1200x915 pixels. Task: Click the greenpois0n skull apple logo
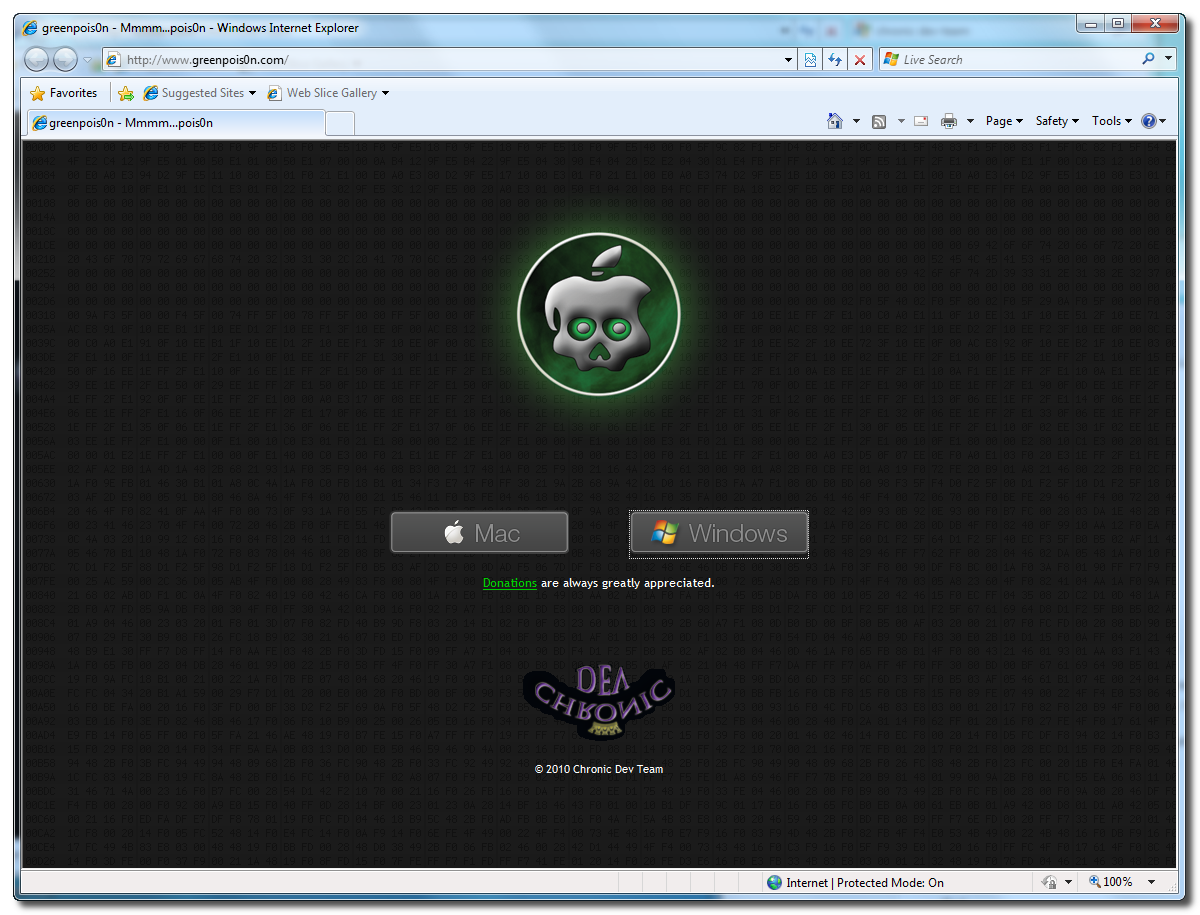[599, 314]
